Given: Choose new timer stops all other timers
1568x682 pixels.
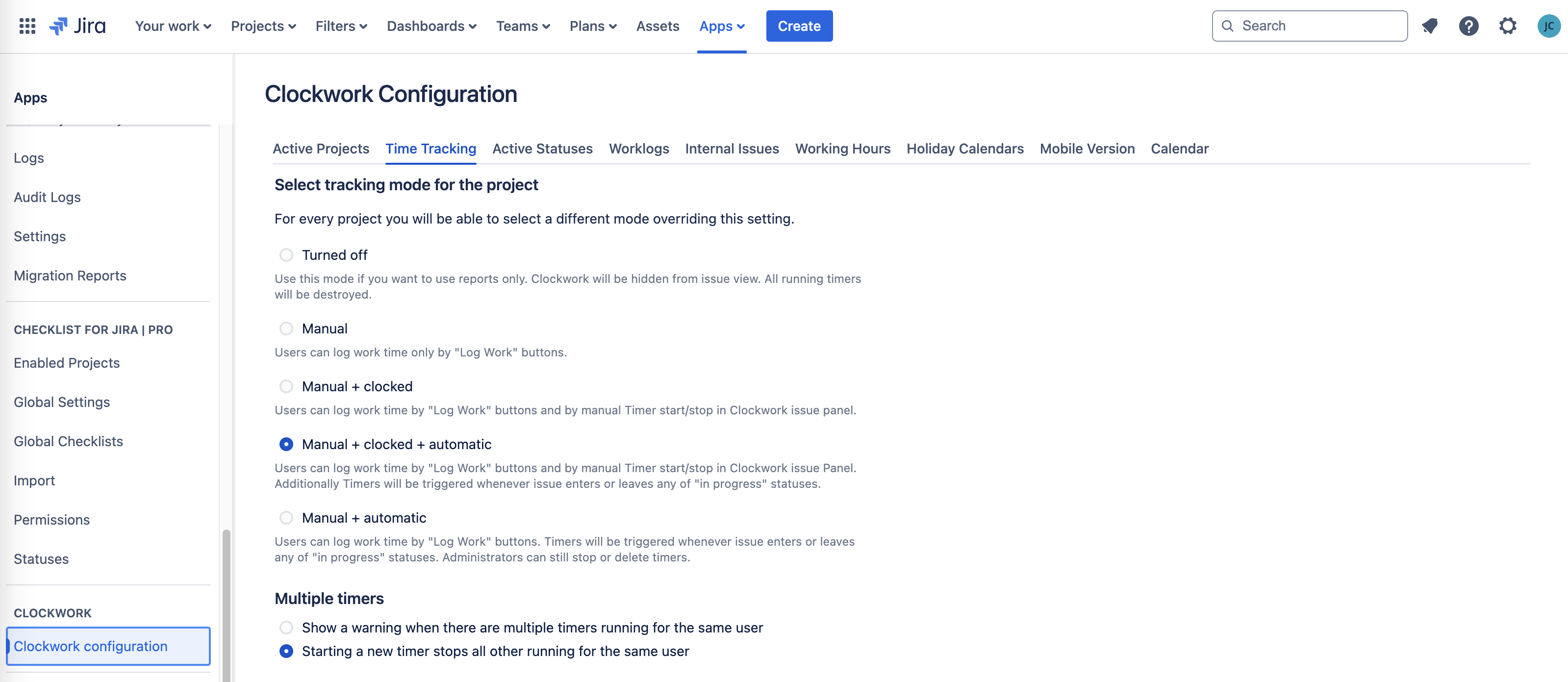Looking at the screenshot, I should point(286,652).
